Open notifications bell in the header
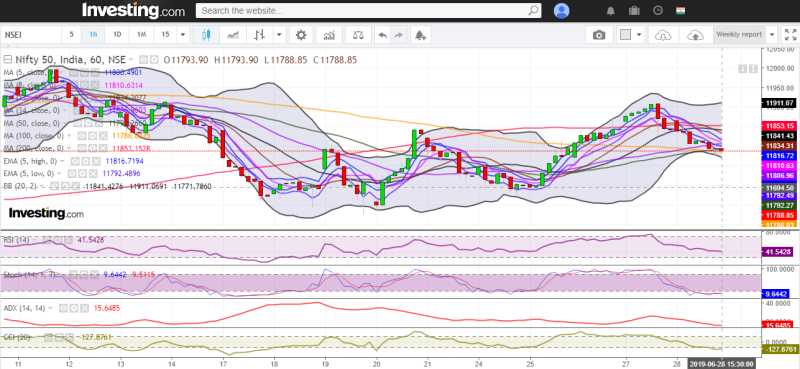 [611, 10]
